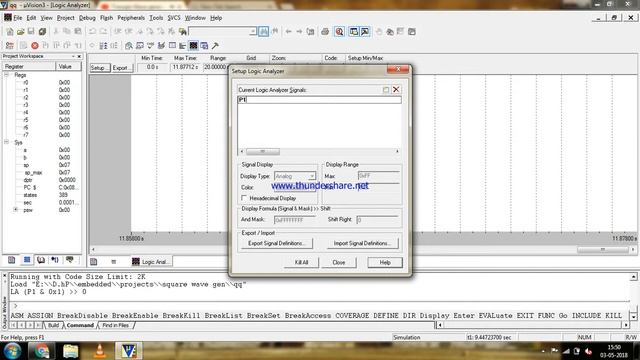Click the Print toolbar icon
Viewport: 640px width, 360px height.
coord(325,31)
